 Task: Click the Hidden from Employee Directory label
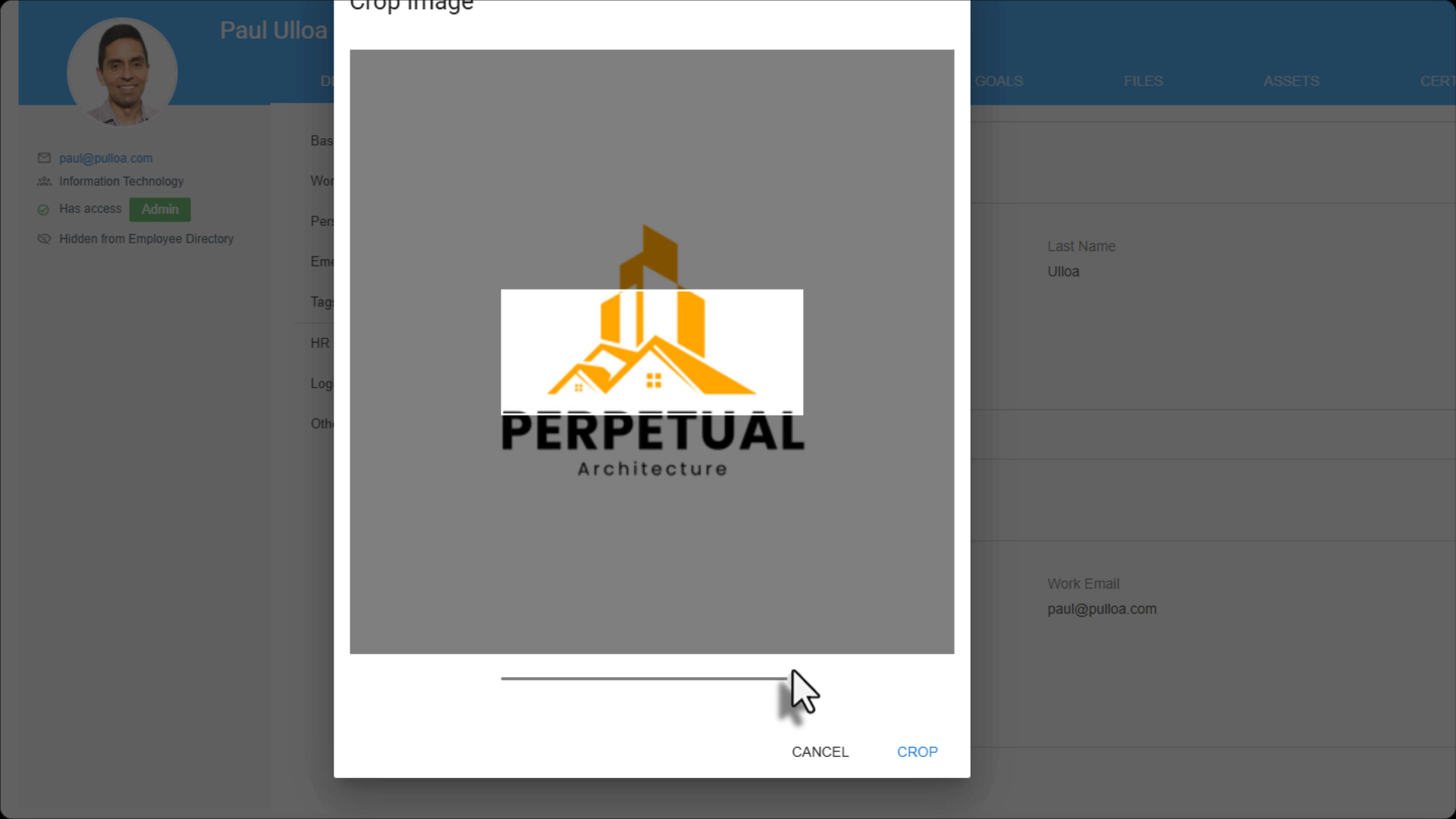point(146,239)
